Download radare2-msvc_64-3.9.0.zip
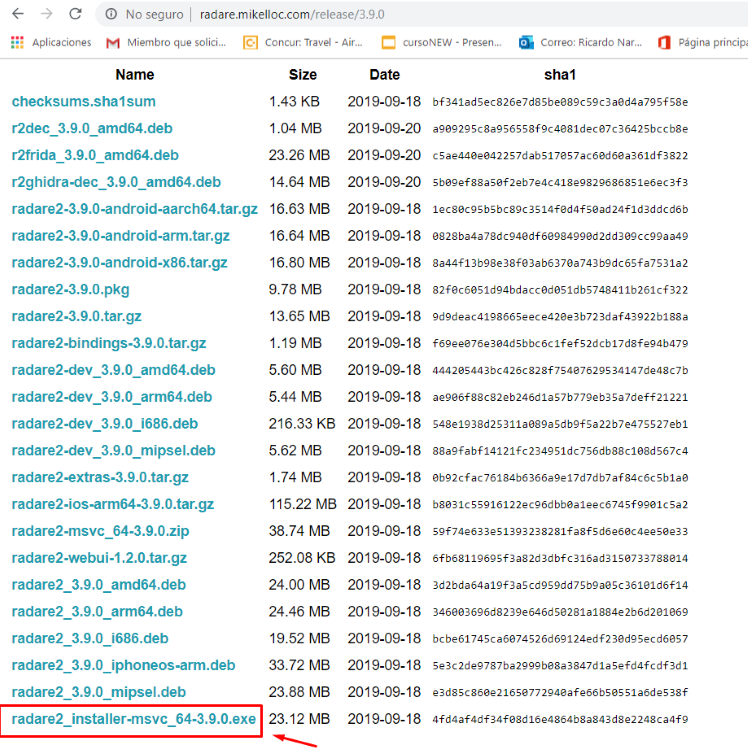The image size is (748, 750). pos(100,531)
